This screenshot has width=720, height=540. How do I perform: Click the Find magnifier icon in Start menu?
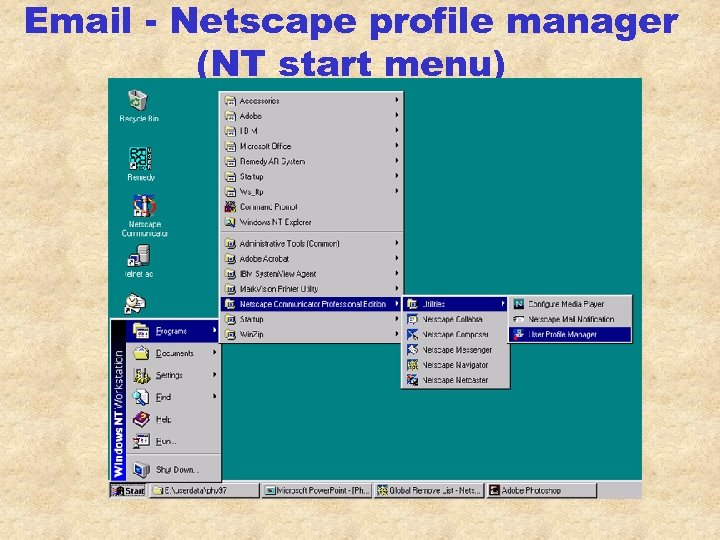point(141,397)
